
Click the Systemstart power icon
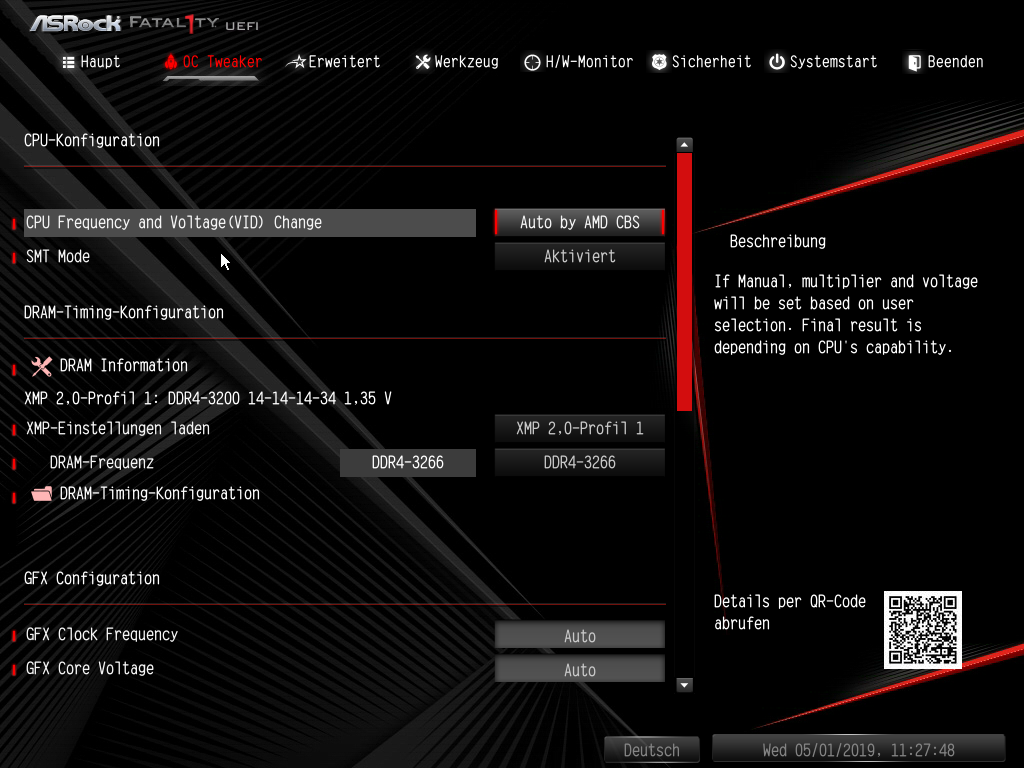tap(776, 62)
